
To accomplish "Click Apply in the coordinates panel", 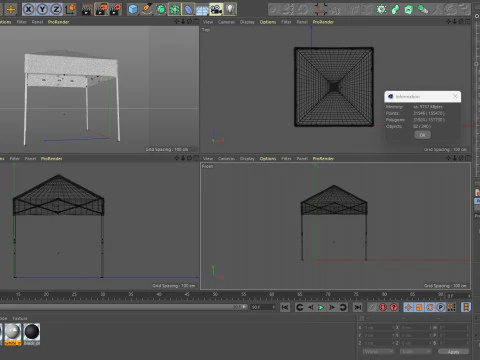I will pos(453,352).
